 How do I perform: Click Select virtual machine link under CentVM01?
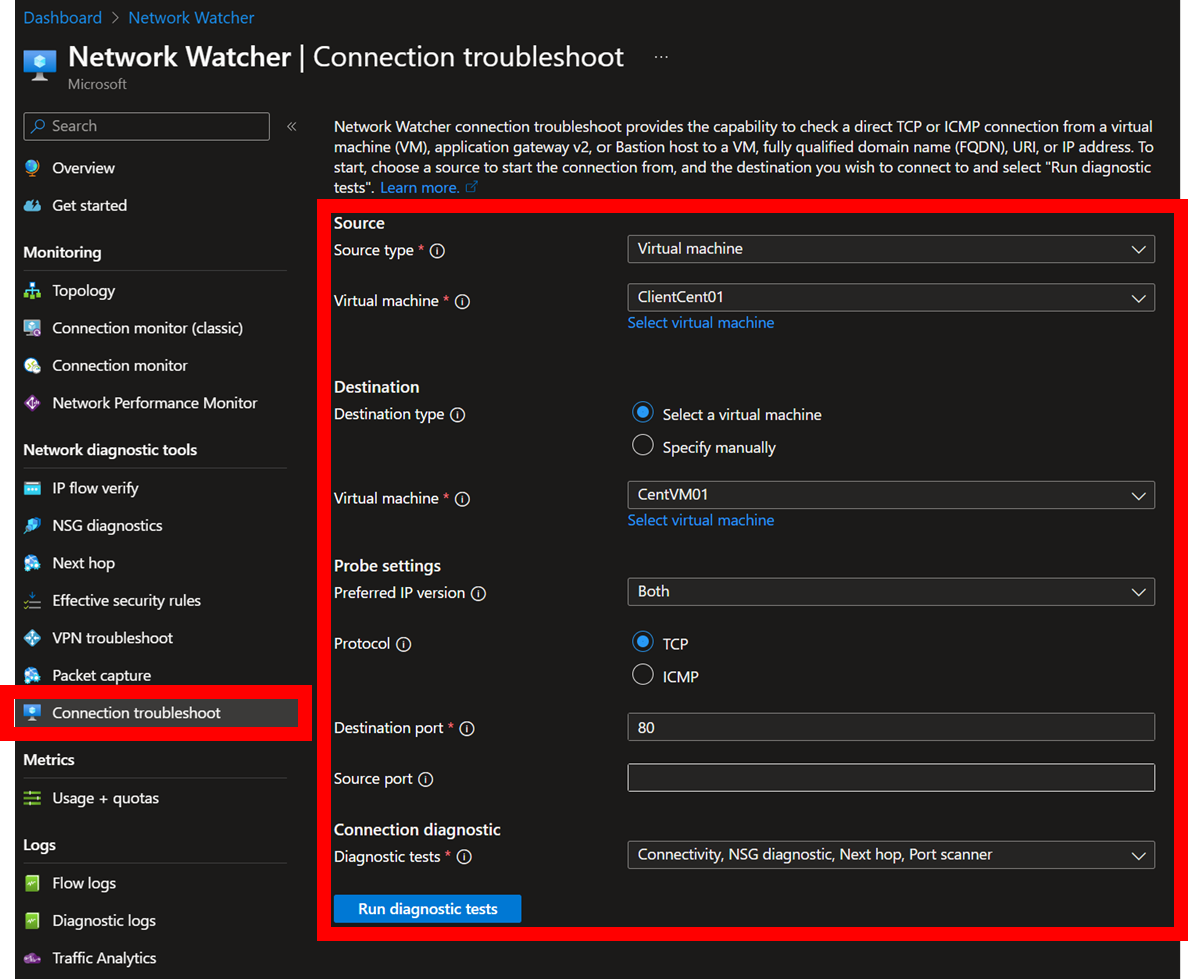701,521
